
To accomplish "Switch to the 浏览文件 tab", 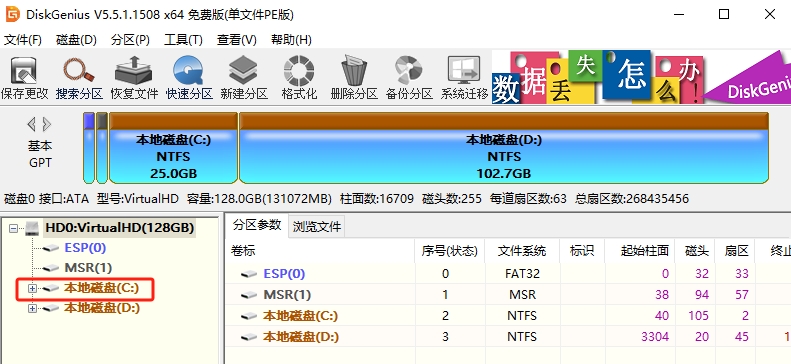I will [317, 227].
